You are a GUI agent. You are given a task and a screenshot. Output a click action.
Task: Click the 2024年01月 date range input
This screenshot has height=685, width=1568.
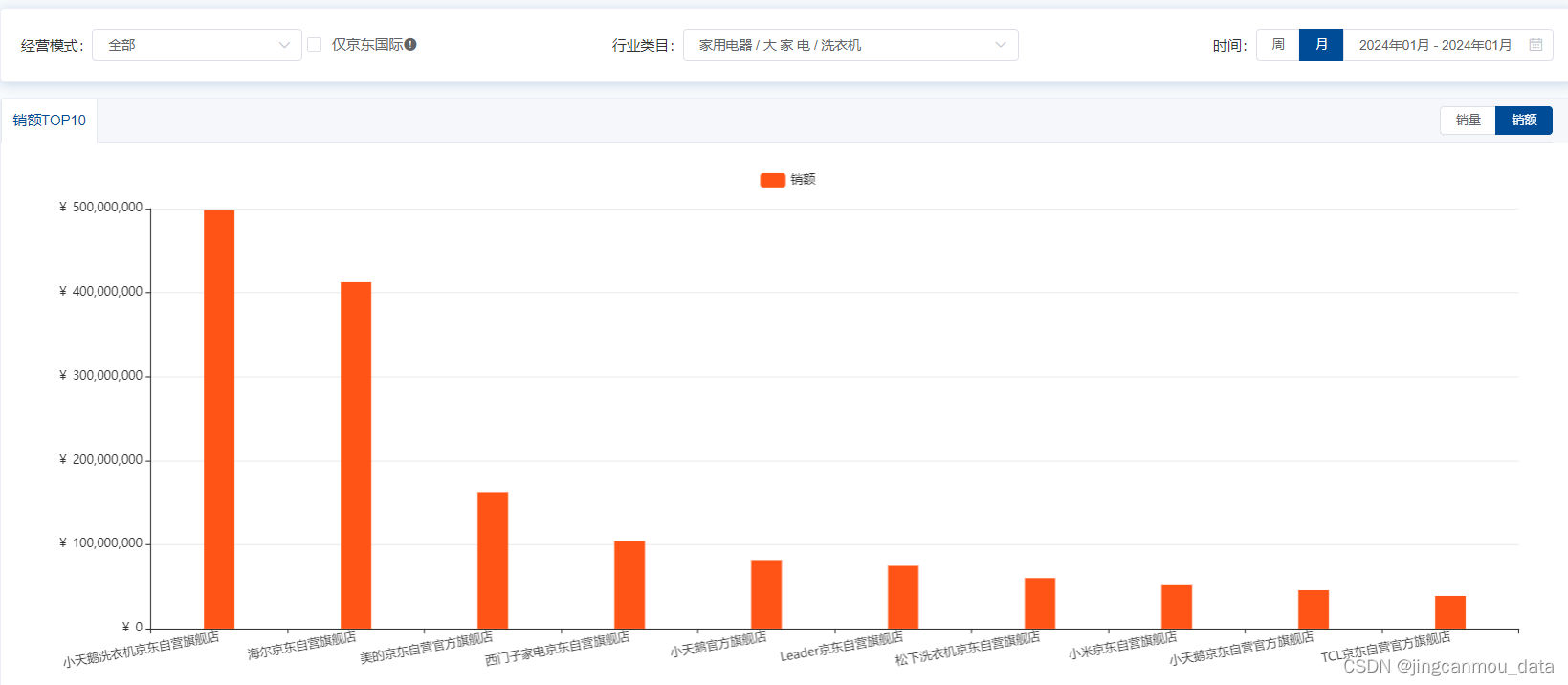tap(1447, 45)
